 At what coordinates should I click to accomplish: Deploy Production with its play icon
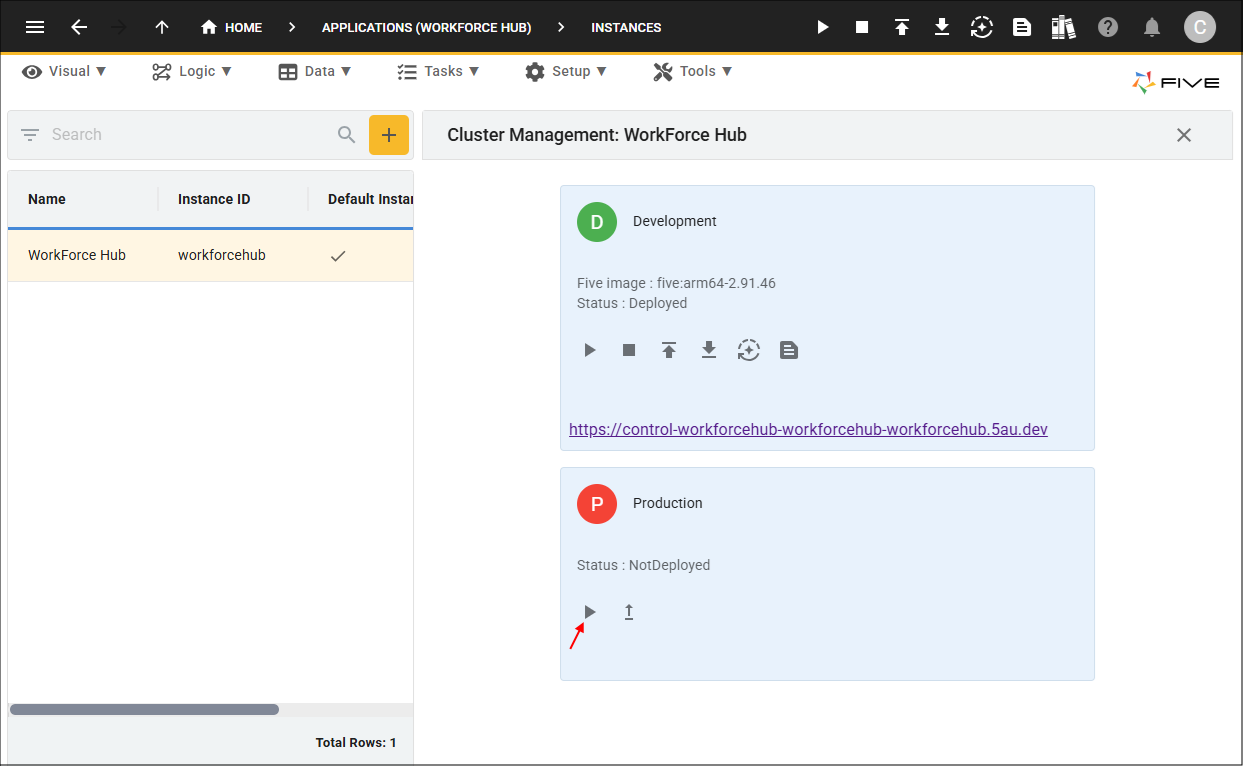point(590,612)
